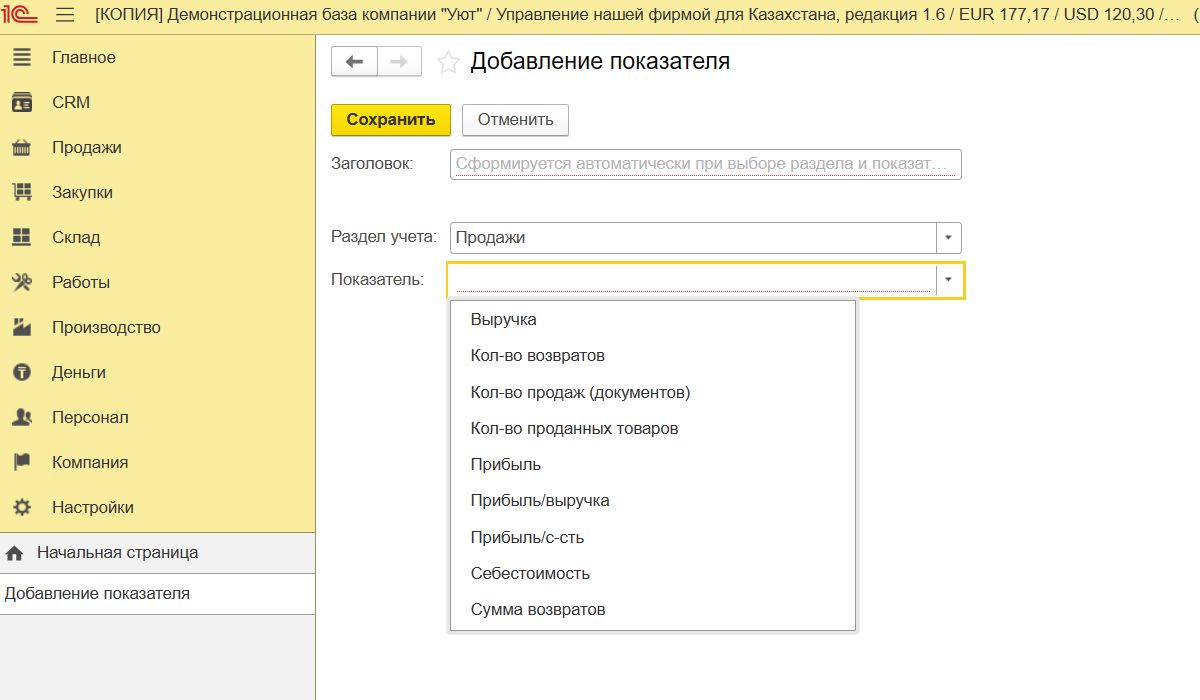1200x700 pixels.
Task: Click the Склад section icon
Action: [22, 238]
